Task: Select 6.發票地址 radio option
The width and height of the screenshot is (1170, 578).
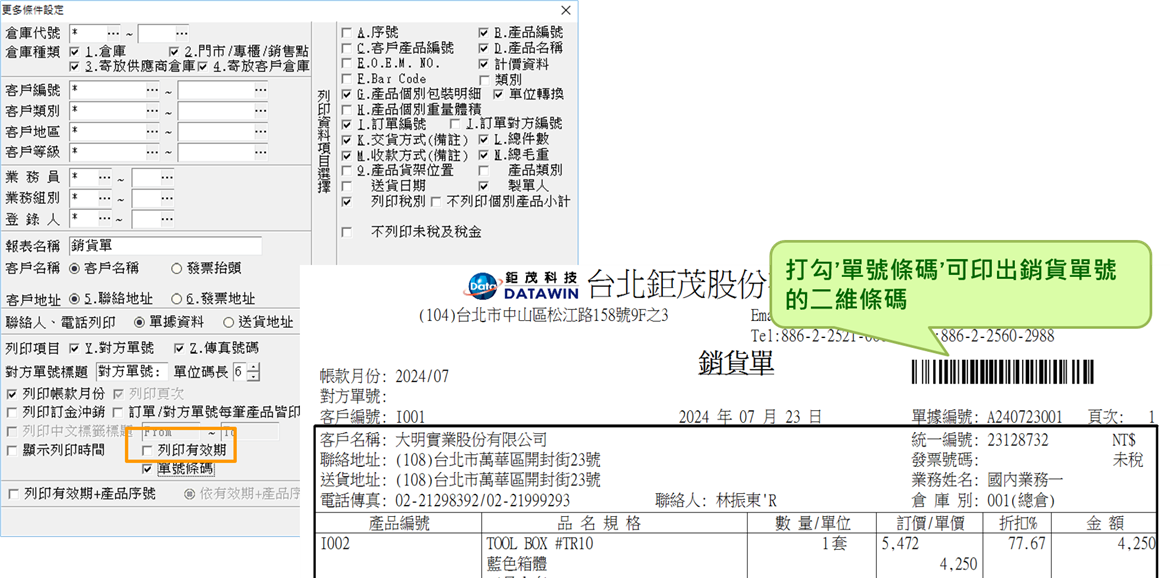Action: point(177,298)
